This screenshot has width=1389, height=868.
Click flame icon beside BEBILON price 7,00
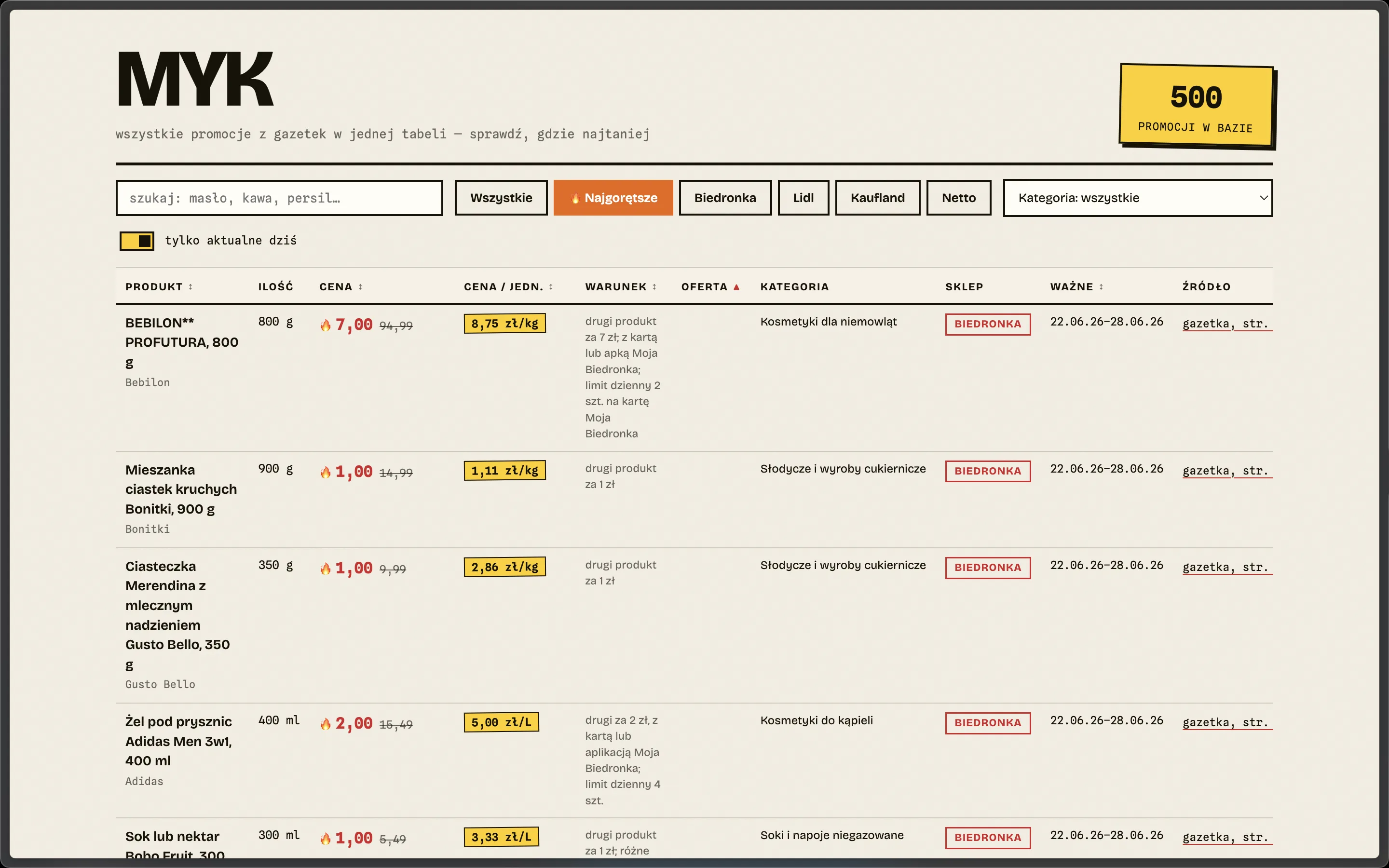326,325
